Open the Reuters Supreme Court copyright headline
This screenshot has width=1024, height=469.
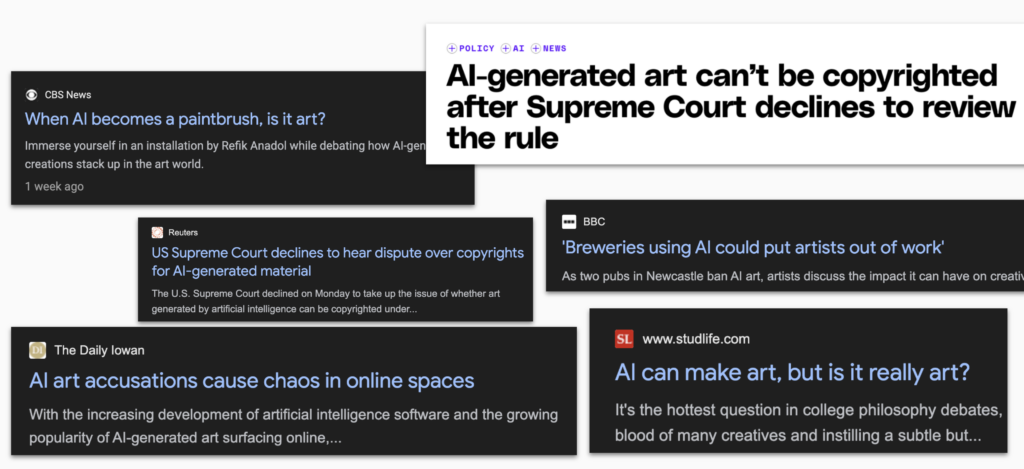pyautogui.click(x=337, y=261)
